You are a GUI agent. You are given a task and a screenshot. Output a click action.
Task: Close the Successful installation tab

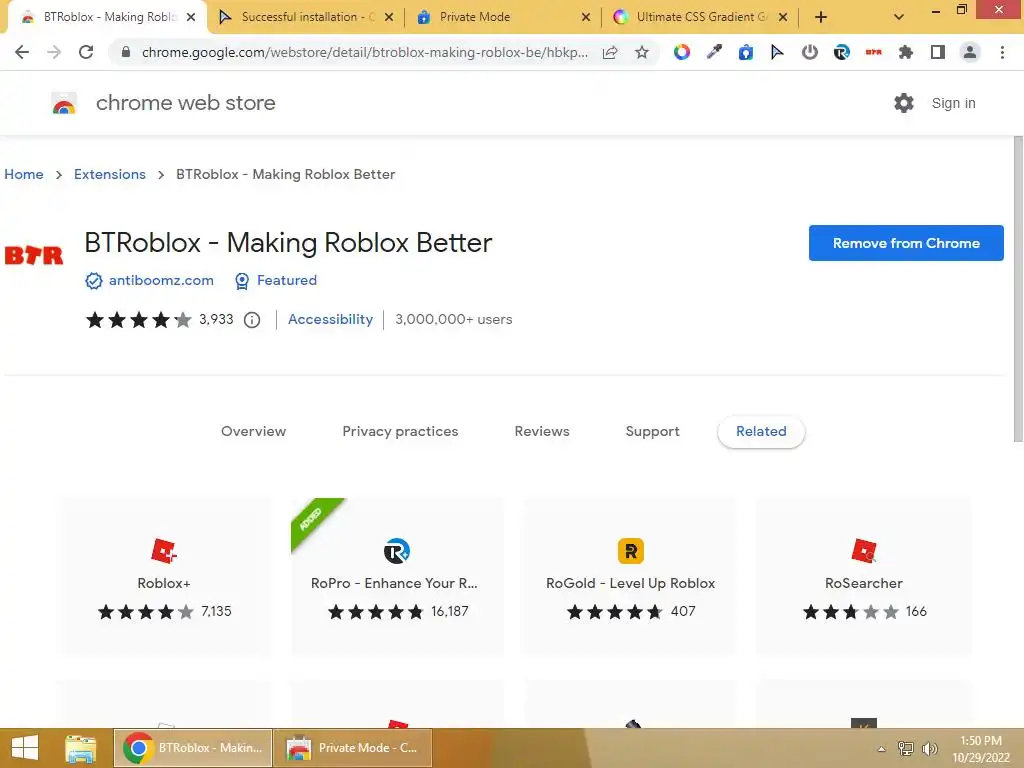pyautogui.click(x=389, y=18)
